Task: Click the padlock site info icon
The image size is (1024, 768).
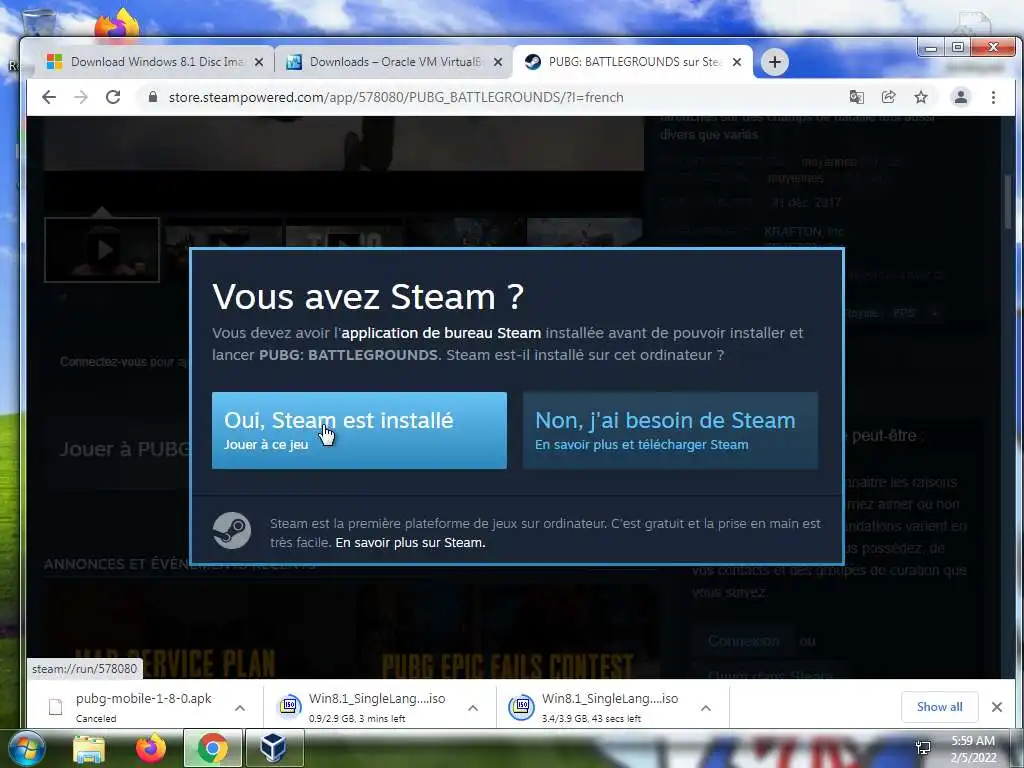Action: coord(153,97)
